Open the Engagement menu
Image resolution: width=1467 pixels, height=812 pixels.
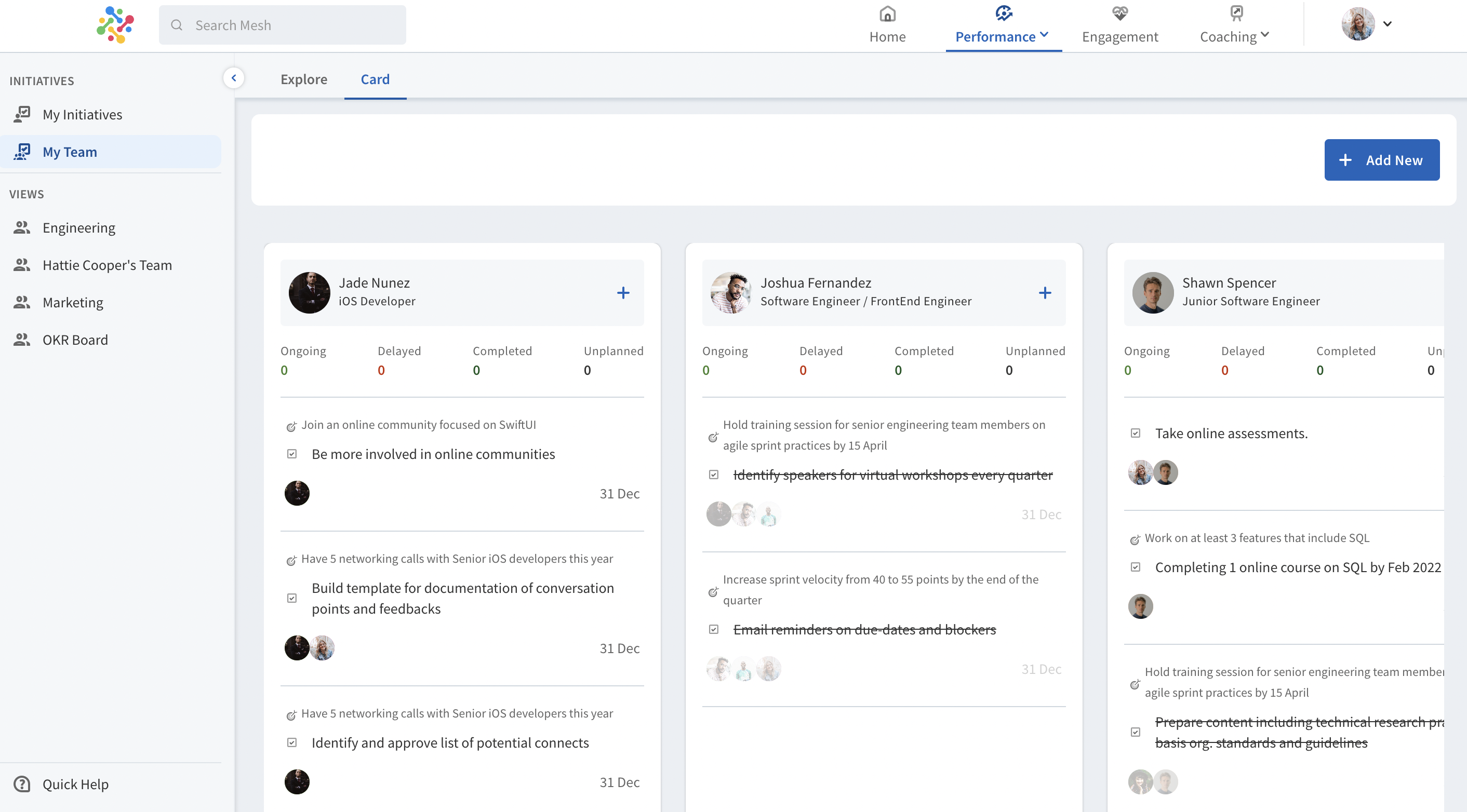pos(1119,25)
